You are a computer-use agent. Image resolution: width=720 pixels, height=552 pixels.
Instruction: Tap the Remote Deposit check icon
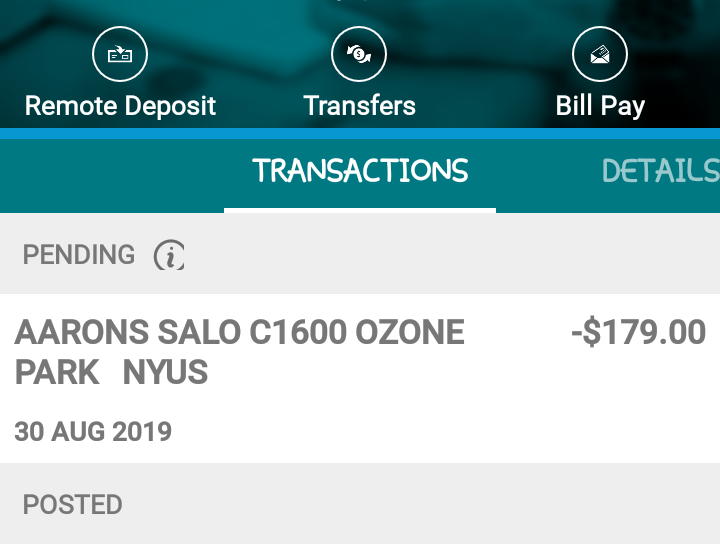(120, 54)
